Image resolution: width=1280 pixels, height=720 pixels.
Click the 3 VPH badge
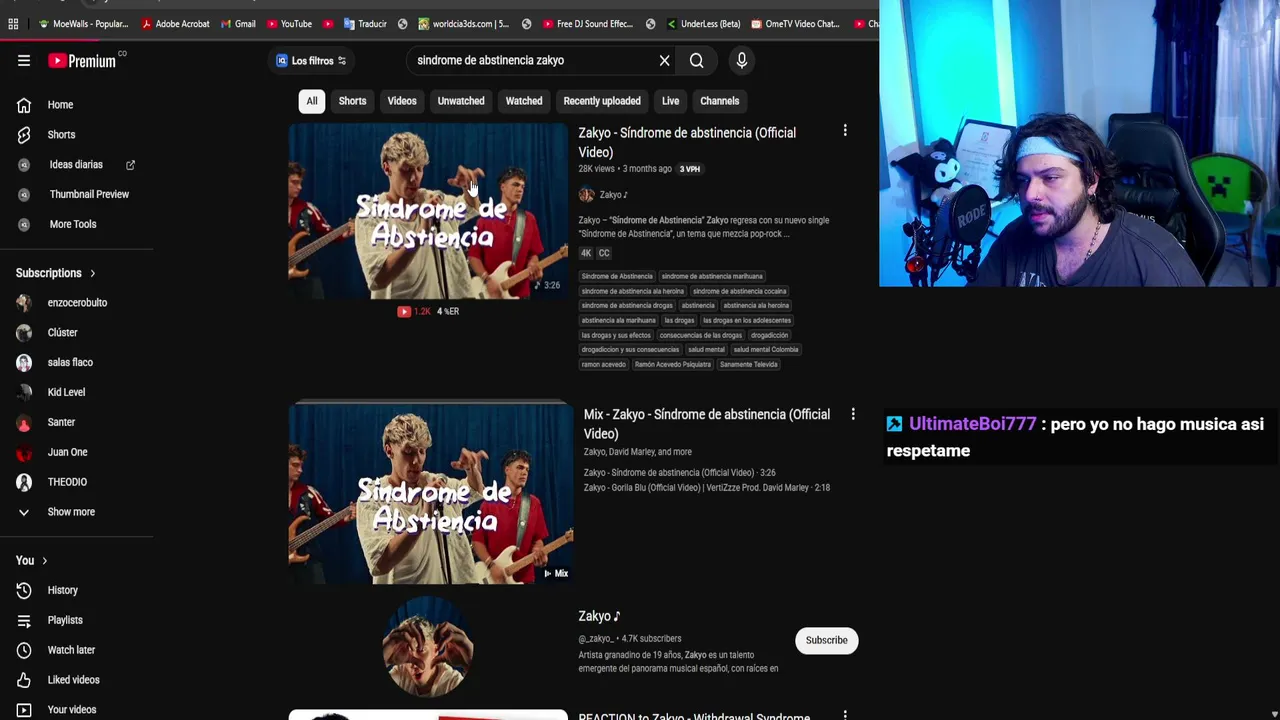pyautogui.click(x=690, y=169)
